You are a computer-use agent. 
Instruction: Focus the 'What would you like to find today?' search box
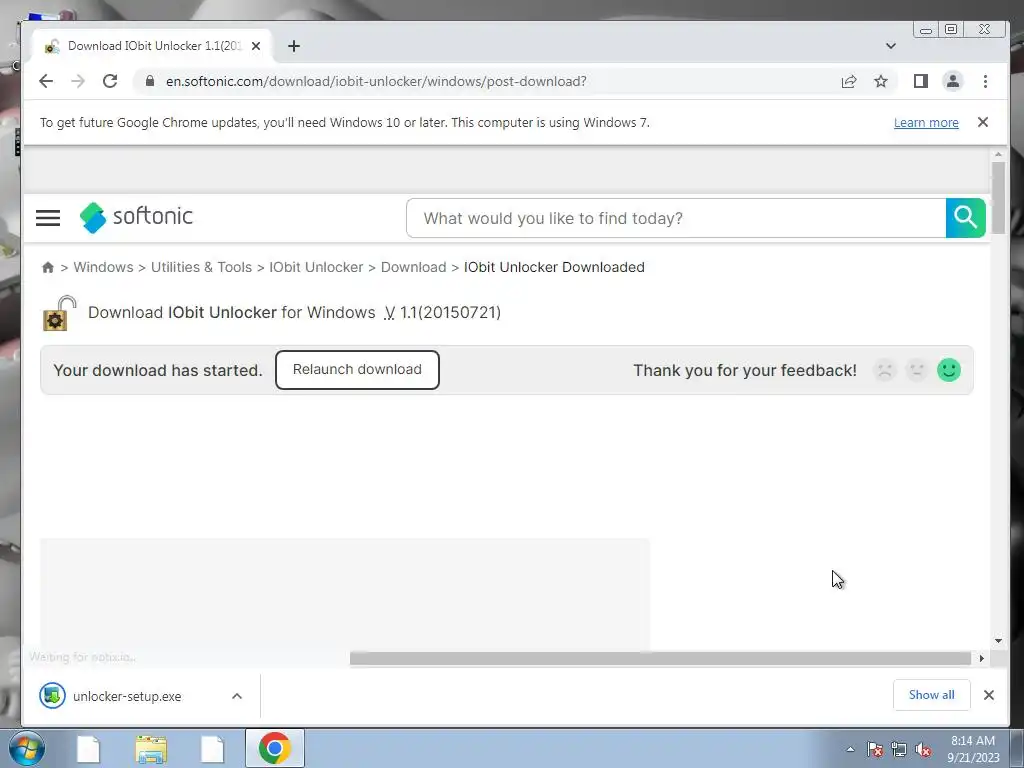pos(676,218)
